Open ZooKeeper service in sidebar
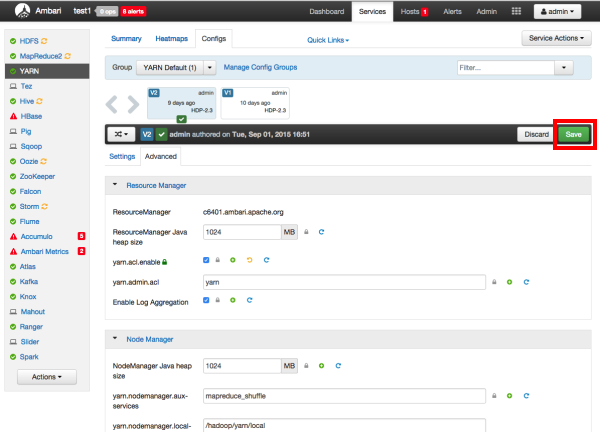 pyautogui.click(x=38, y=176)
